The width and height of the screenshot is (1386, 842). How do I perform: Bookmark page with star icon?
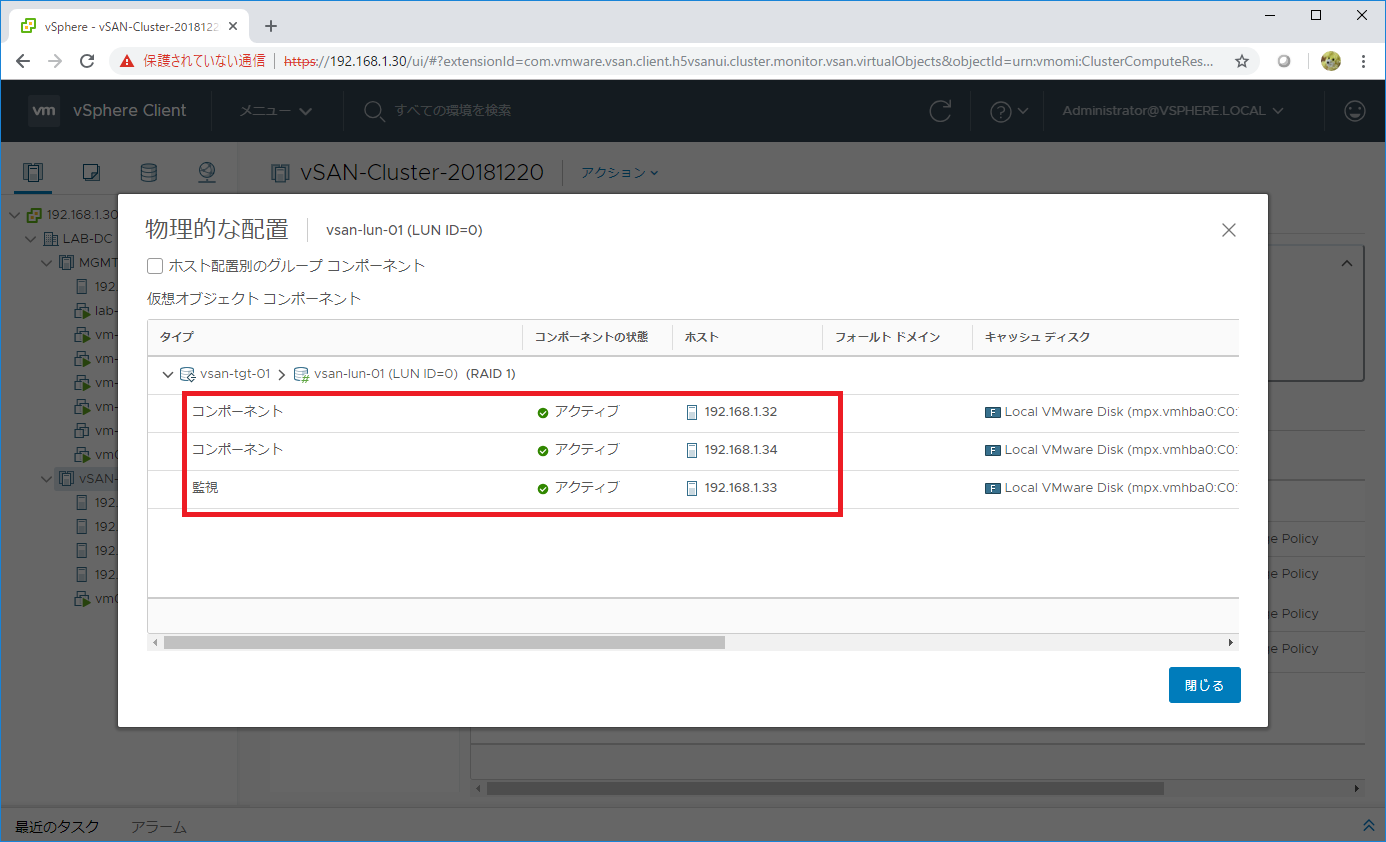(1242, 61)
